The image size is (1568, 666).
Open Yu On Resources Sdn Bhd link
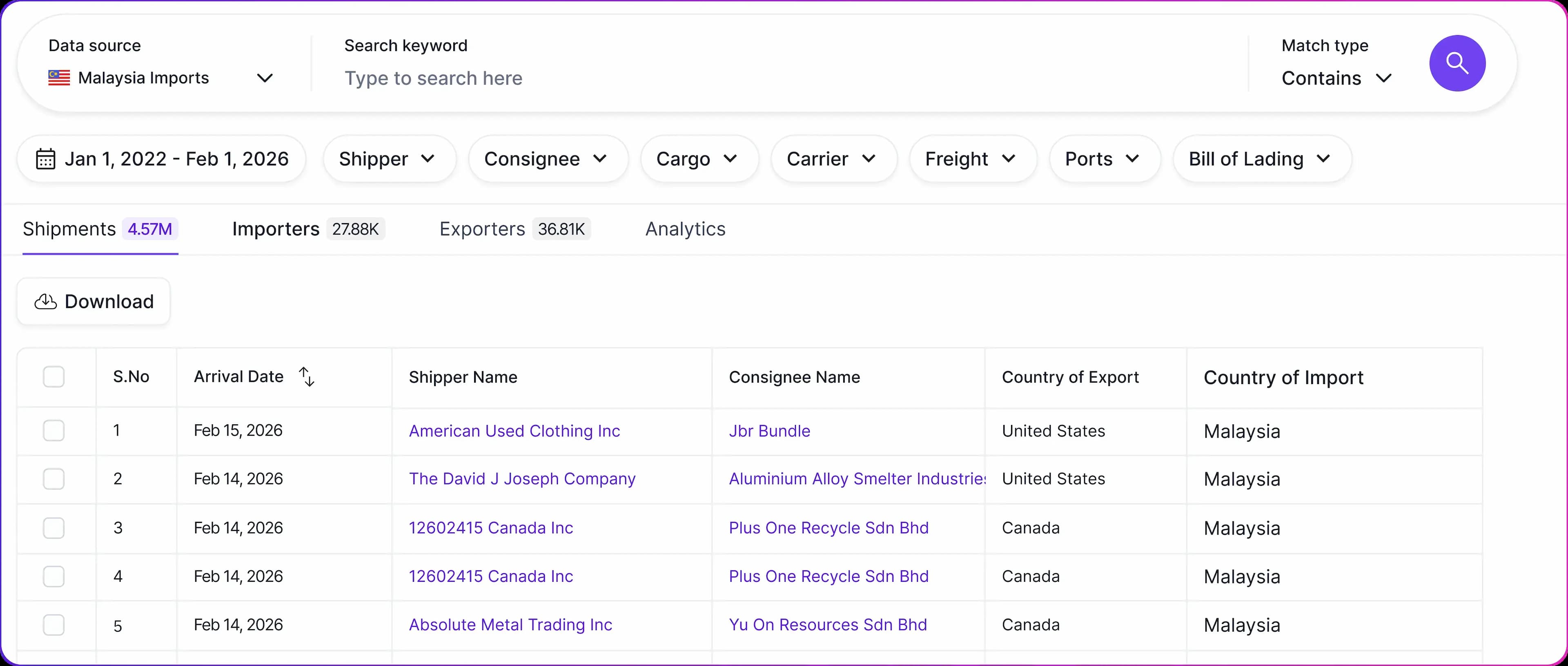[x=827, y=625]
